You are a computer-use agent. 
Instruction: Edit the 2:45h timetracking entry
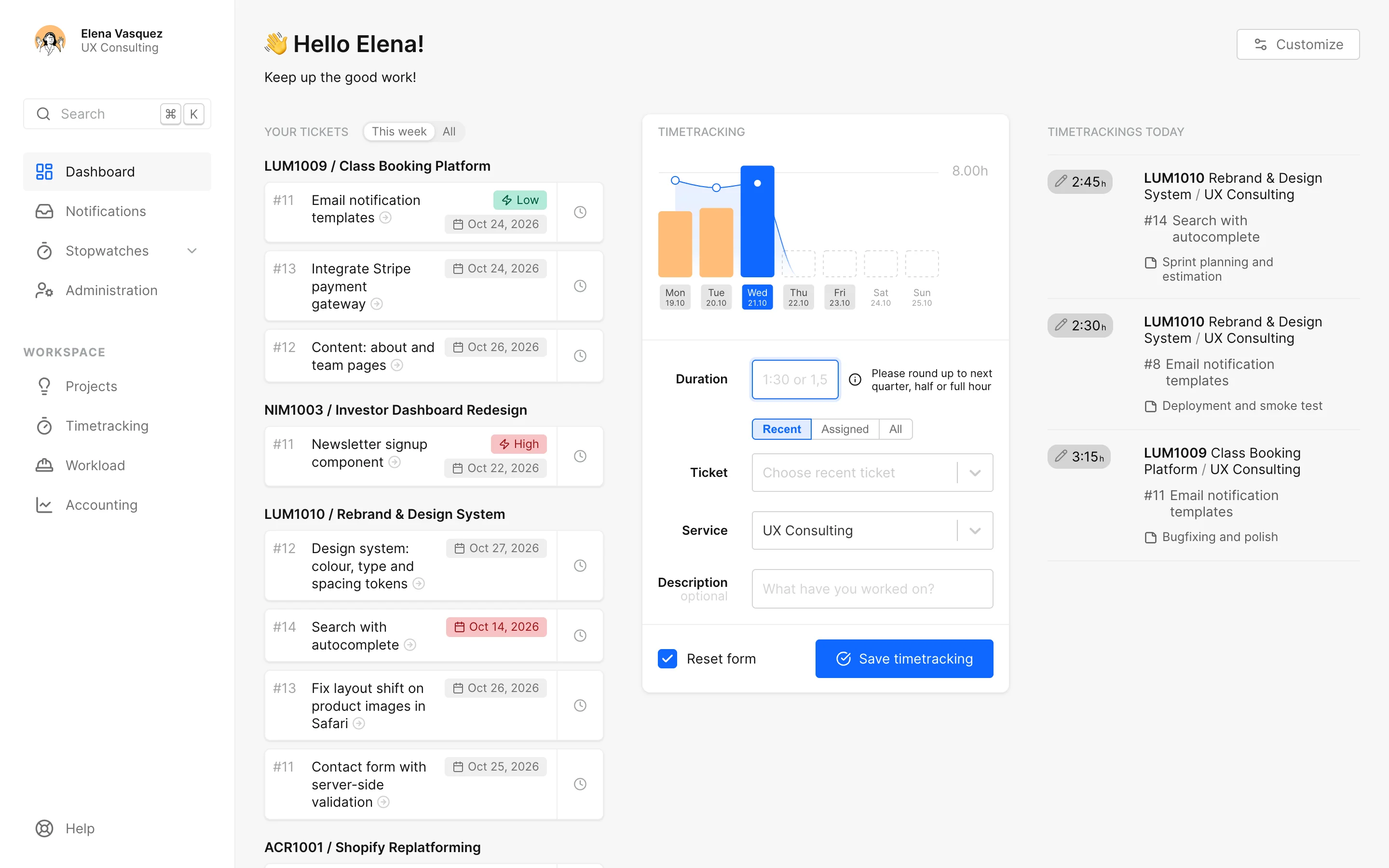[1080, 182]
